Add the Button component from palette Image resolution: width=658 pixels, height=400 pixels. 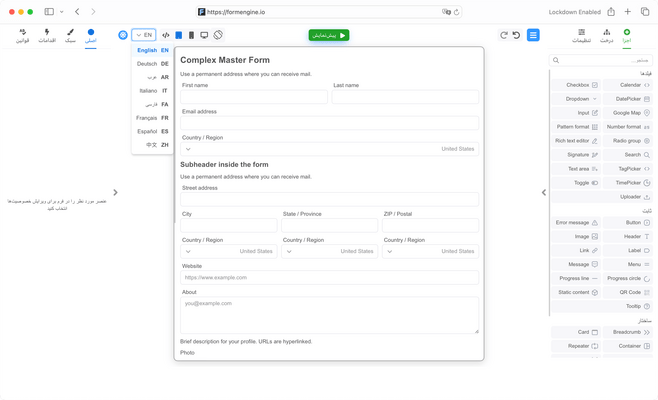point(628,223)
